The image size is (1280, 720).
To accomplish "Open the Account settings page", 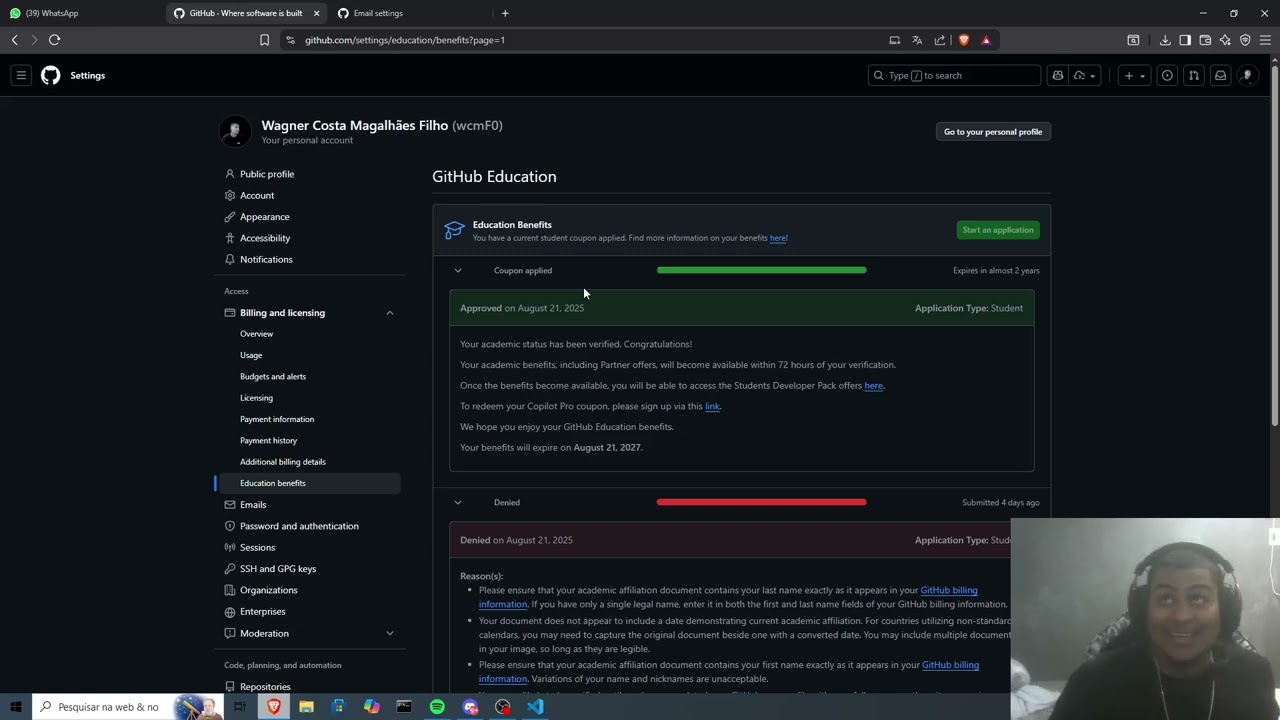I will [x=257, y=195].
